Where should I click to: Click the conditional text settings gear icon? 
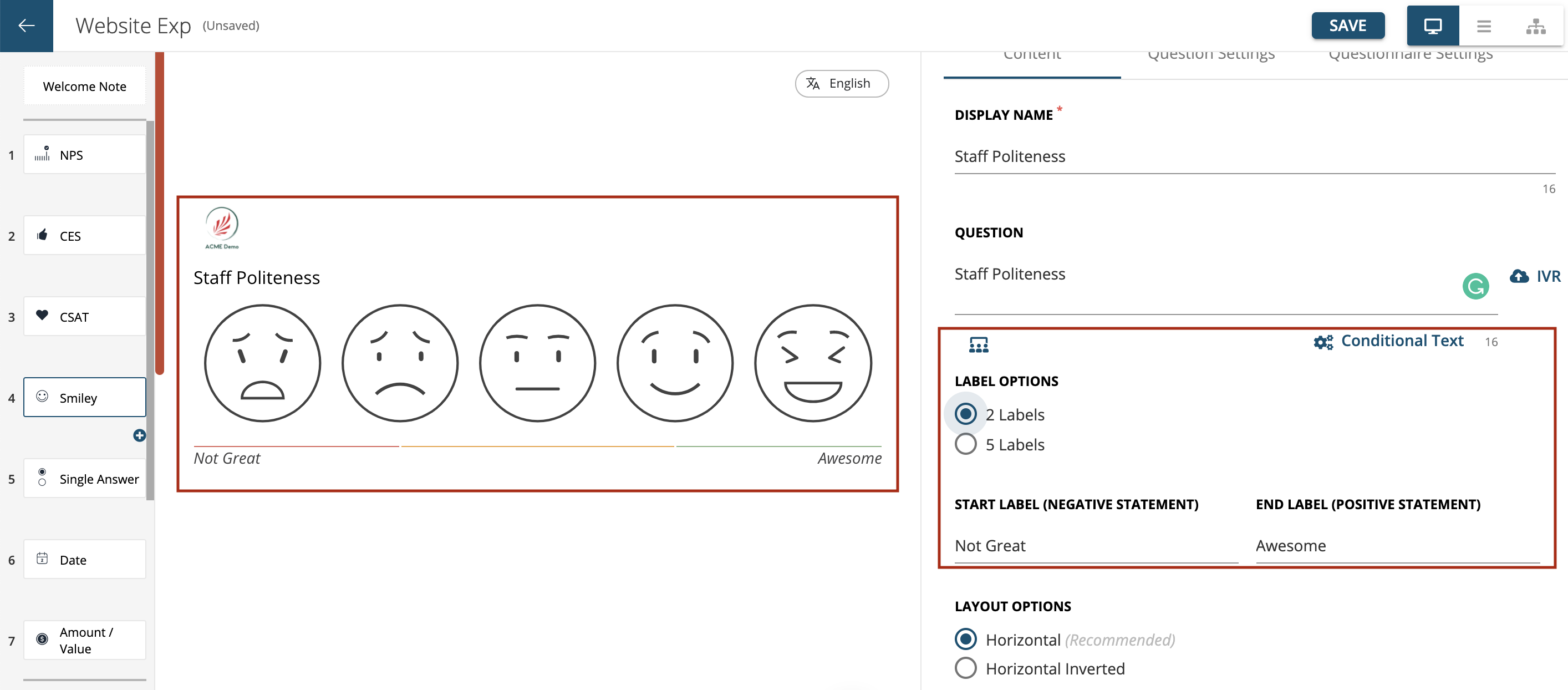click(x=1321, y=341)
